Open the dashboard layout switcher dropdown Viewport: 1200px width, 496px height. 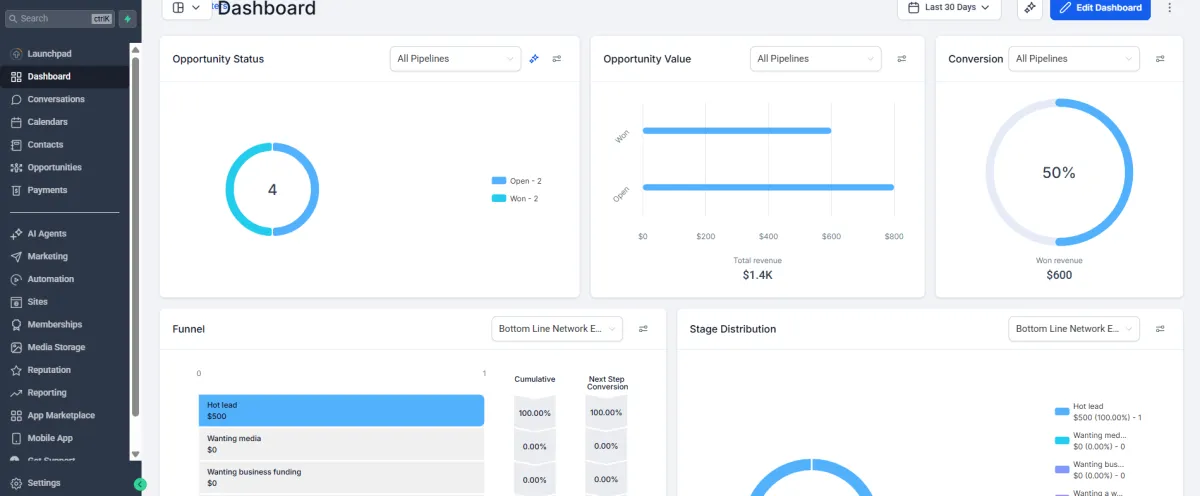click(186, 8)
